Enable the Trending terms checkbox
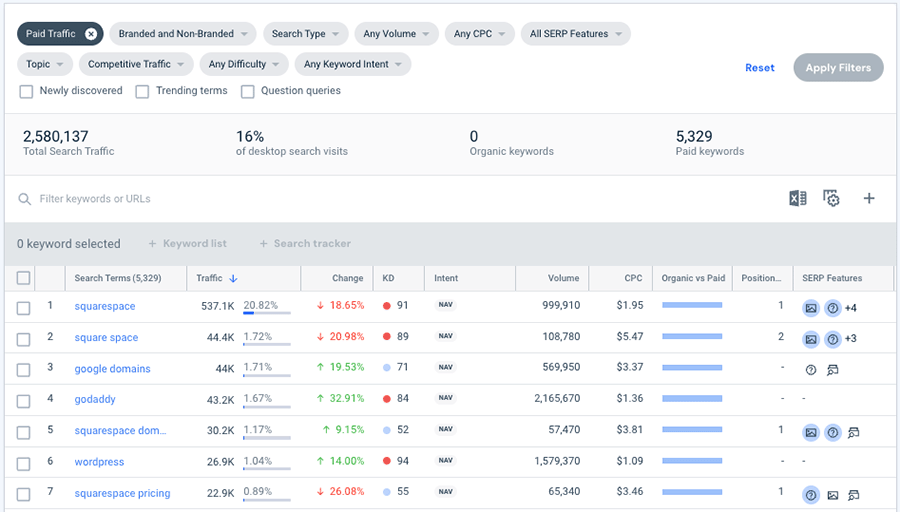 pos(142,92)
